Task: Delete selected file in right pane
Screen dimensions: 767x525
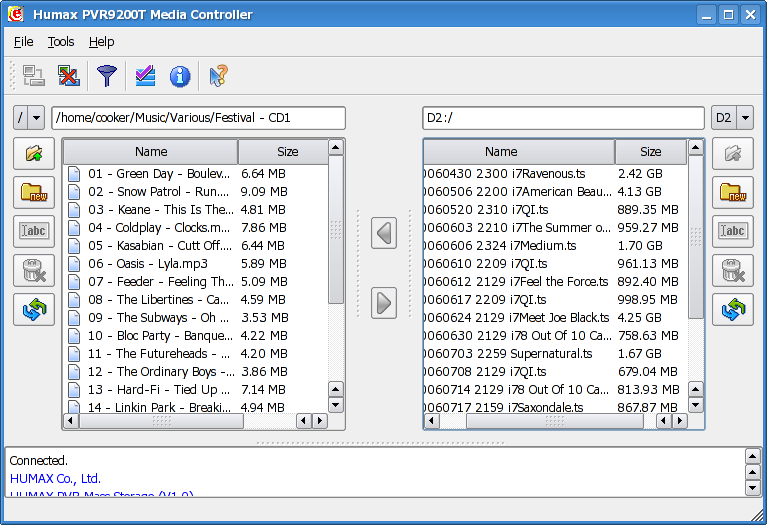Action: point(733,270)
